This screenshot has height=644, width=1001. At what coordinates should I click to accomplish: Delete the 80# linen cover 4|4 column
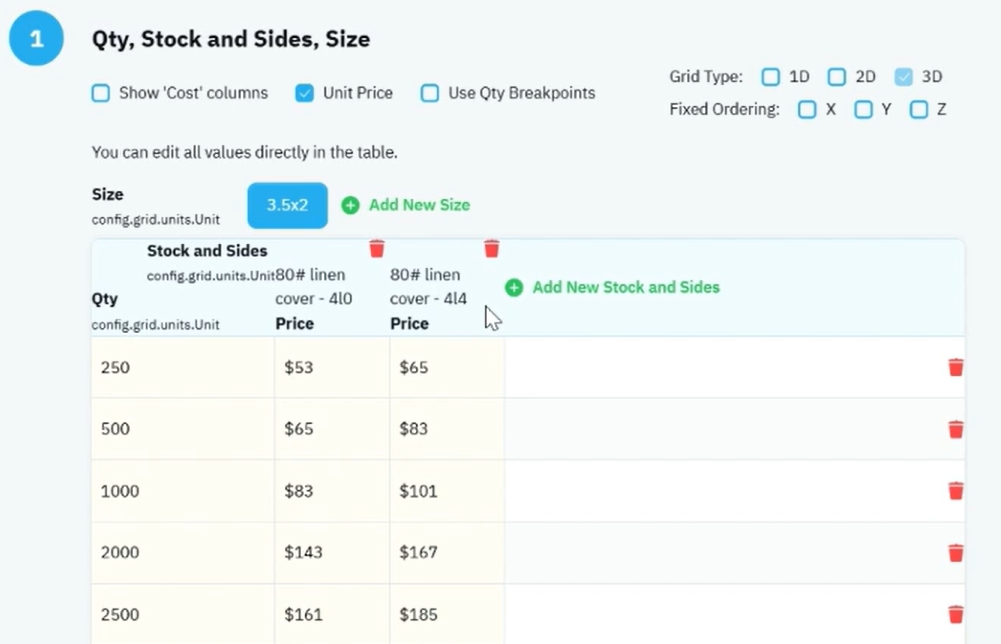point(491,248)
